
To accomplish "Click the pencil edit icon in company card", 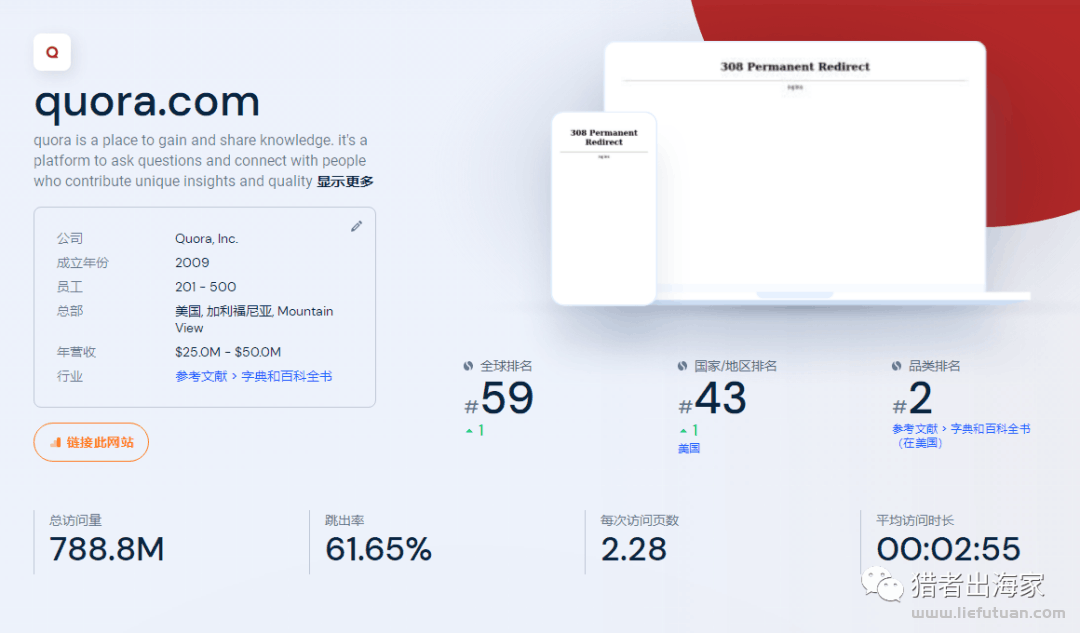I will coord(356,227).
